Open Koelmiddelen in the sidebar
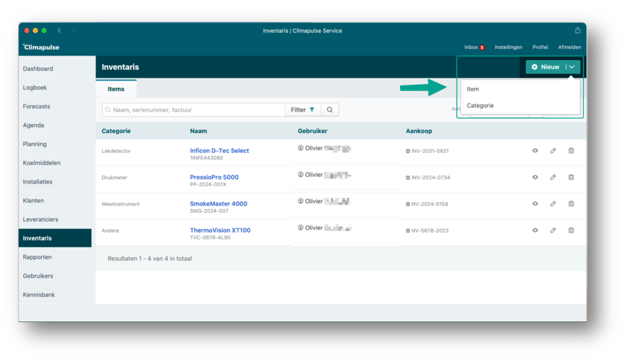 pos(42,163)
